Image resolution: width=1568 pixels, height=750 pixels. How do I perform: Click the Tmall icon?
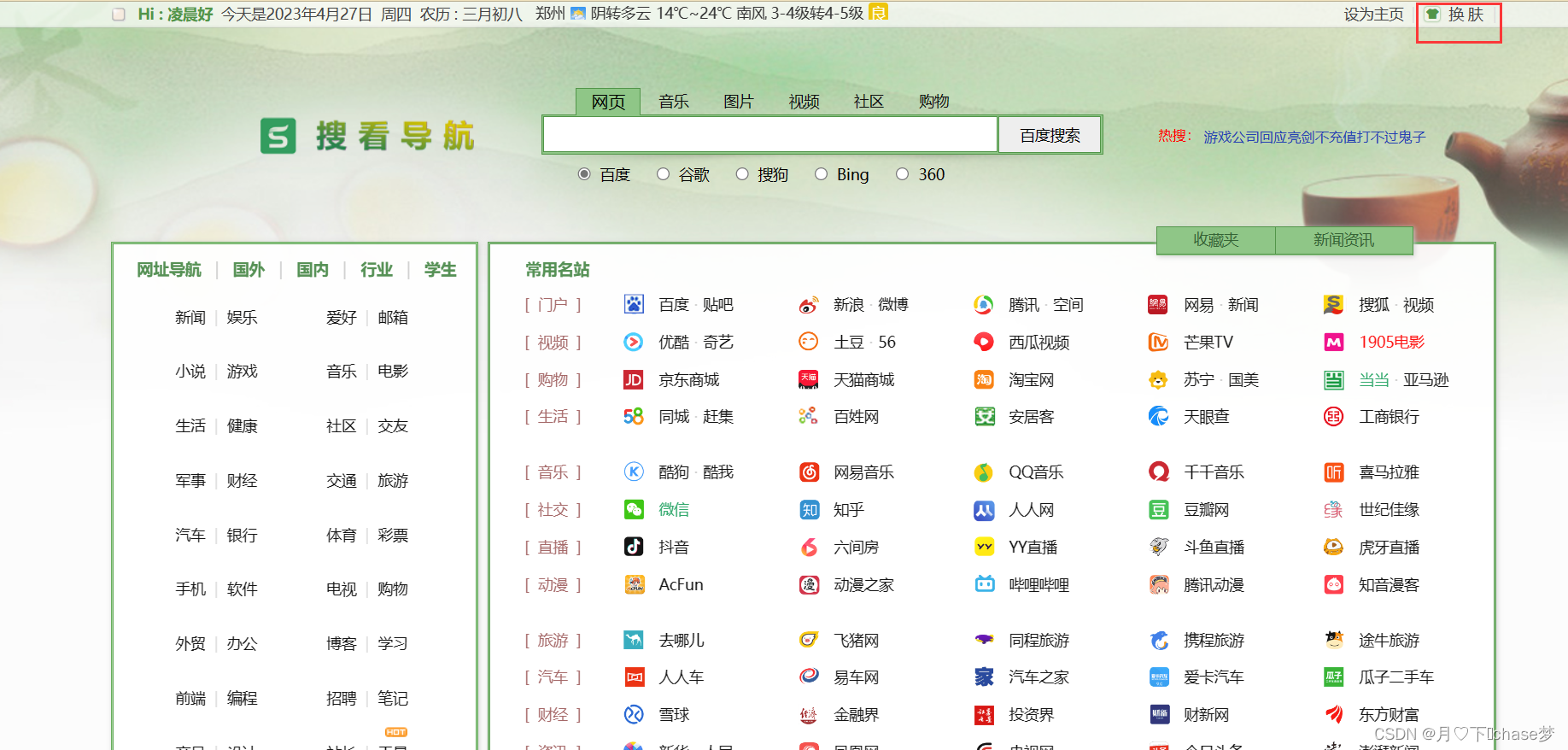pos(809,379)
